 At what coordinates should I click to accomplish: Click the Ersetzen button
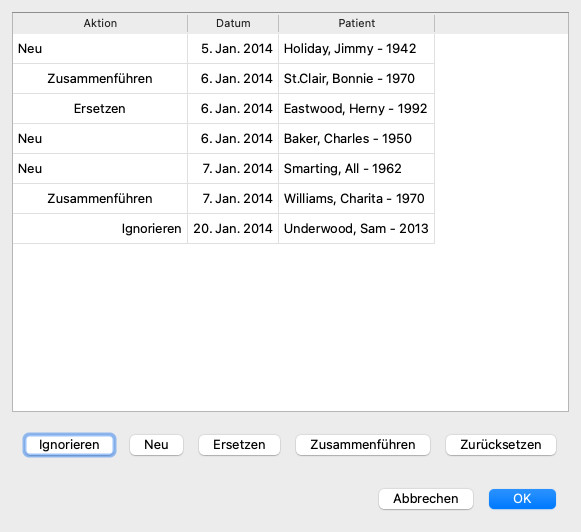(239, 445)
